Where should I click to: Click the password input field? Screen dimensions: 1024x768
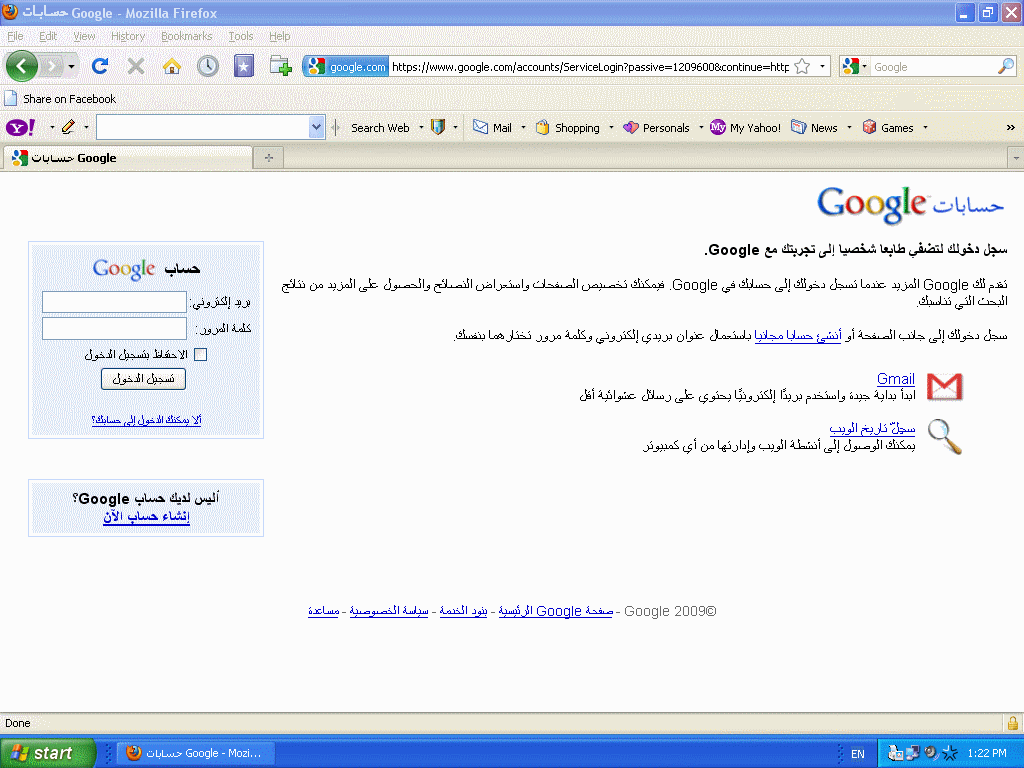pyautogui.click(x=114, y=328)
